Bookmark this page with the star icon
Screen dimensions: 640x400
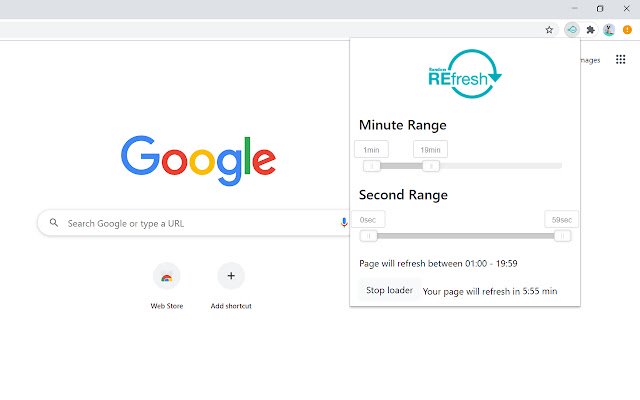click(549, 30)
